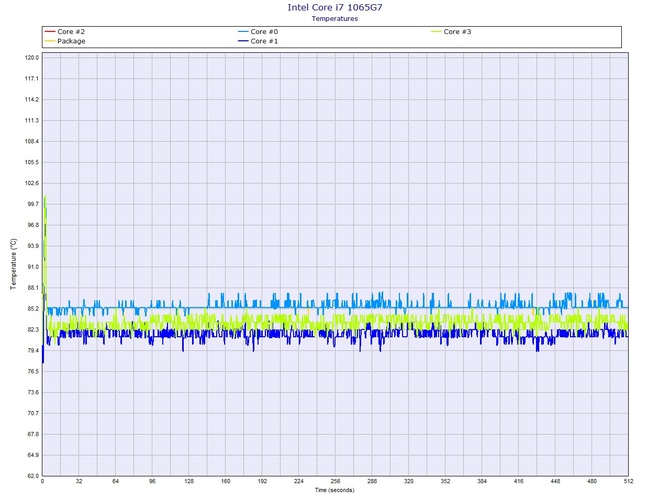Click the 85.2 y-axis label

coord(33,309)
